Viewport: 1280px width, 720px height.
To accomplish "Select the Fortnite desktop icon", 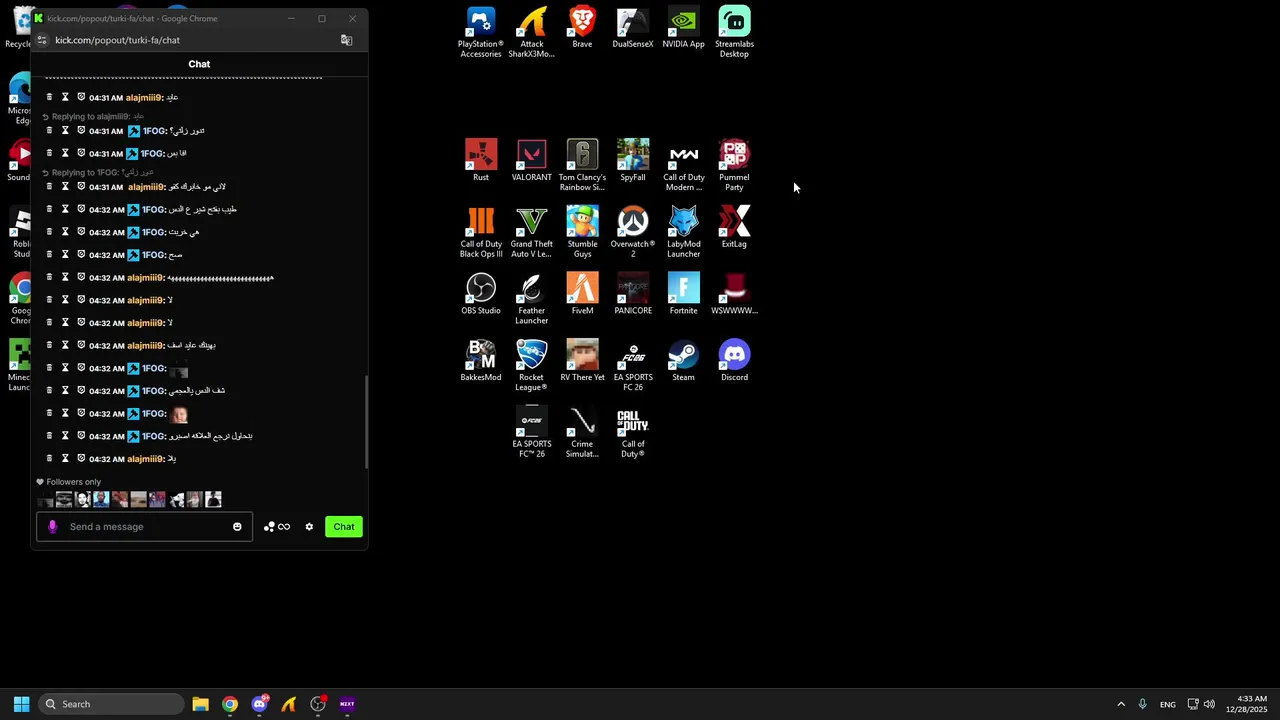I will pos(683,293).
